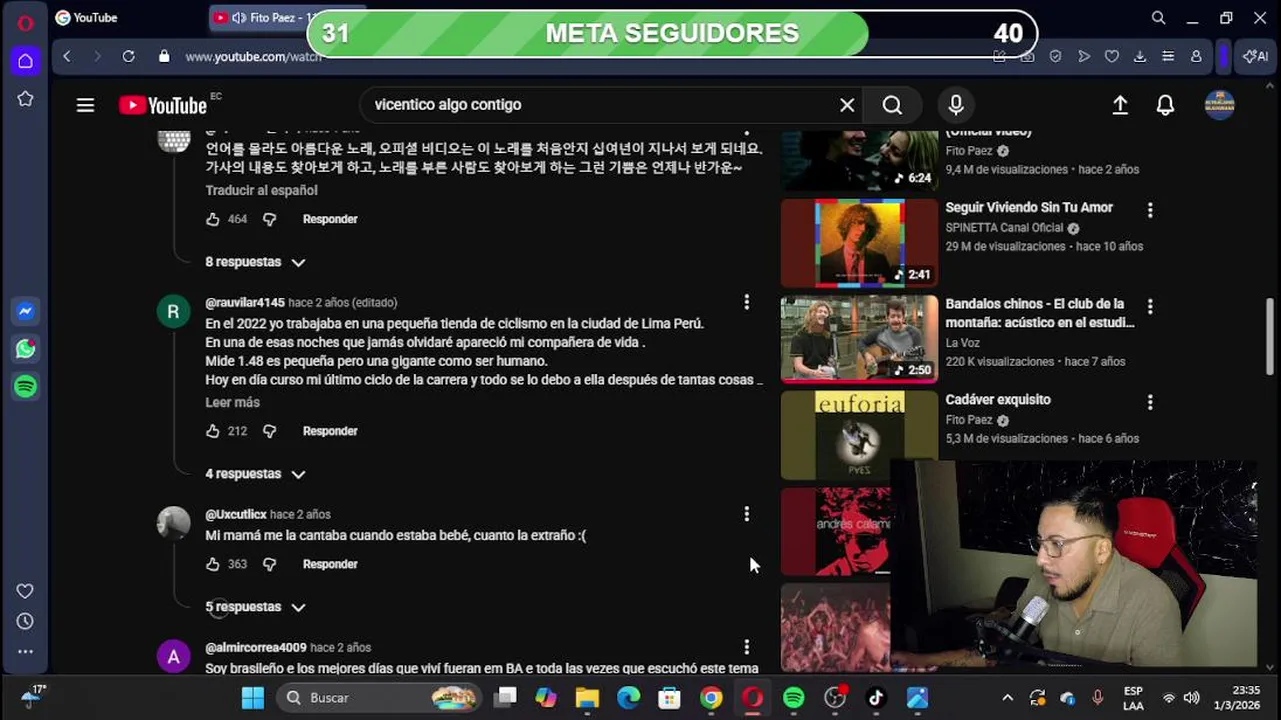Open options menu for @rauvilar4145 comment
This screenshot has width=1281, height=720.
pos(746,302)
